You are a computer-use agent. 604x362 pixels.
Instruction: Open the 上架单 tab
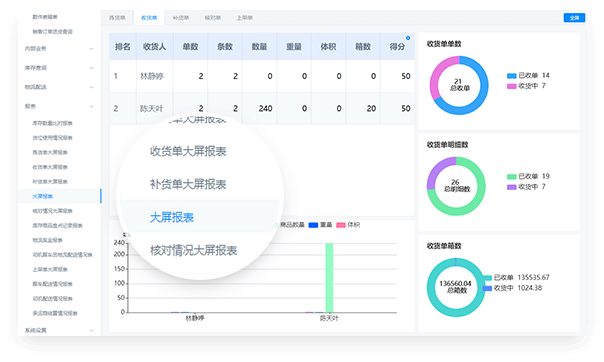244,18
